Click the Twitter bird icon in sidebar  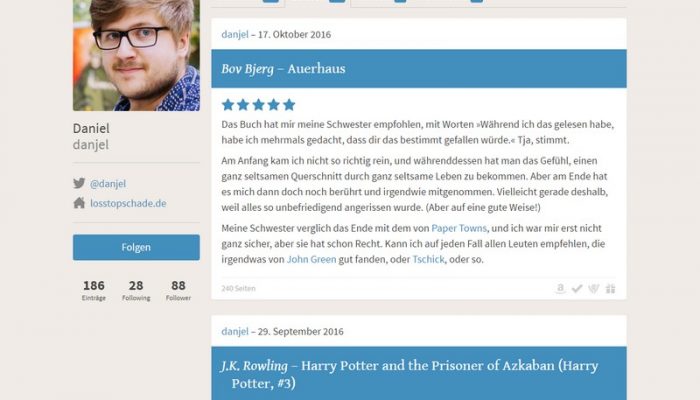[79, 183]
